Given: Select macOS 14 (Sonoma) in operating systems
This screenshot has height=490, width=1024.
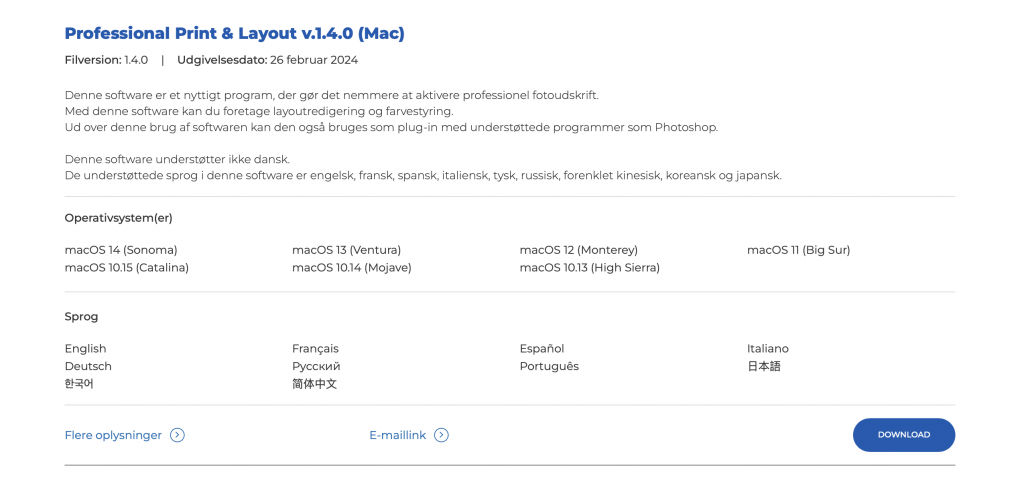Looking at the screenshot, I should [x=121, y=250].
